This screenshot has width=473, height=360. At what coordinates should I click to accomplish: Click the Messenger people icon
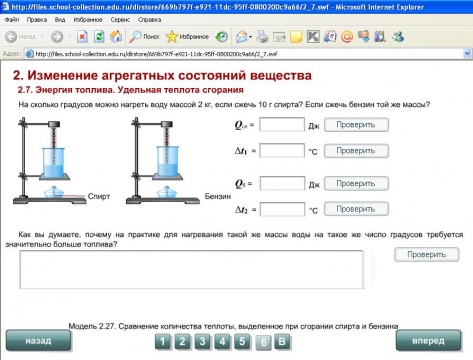tap(398, 36)
